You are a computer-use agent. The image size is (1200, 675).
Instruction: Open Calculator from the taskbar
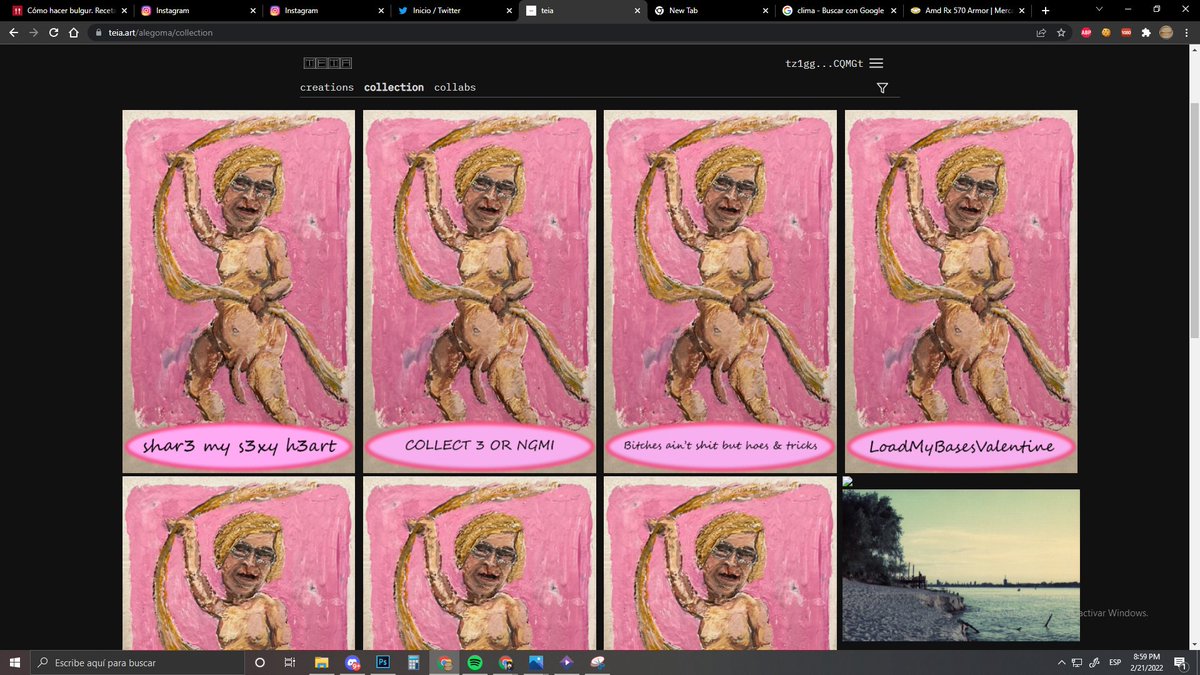point(412,662)
